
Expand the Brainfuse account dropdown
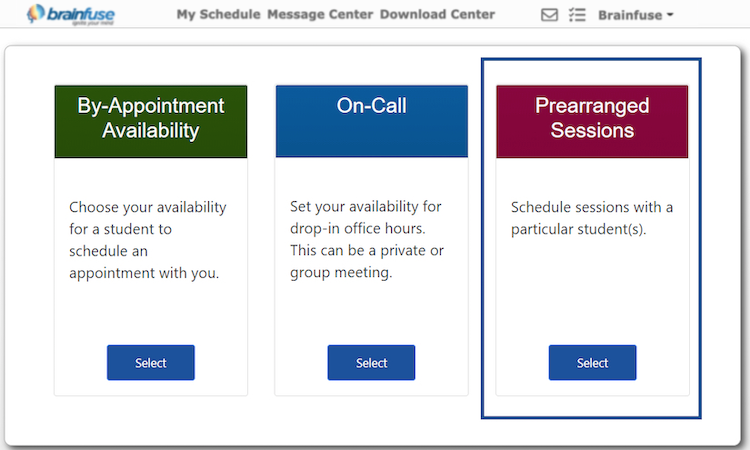click(x=634, y=15)
